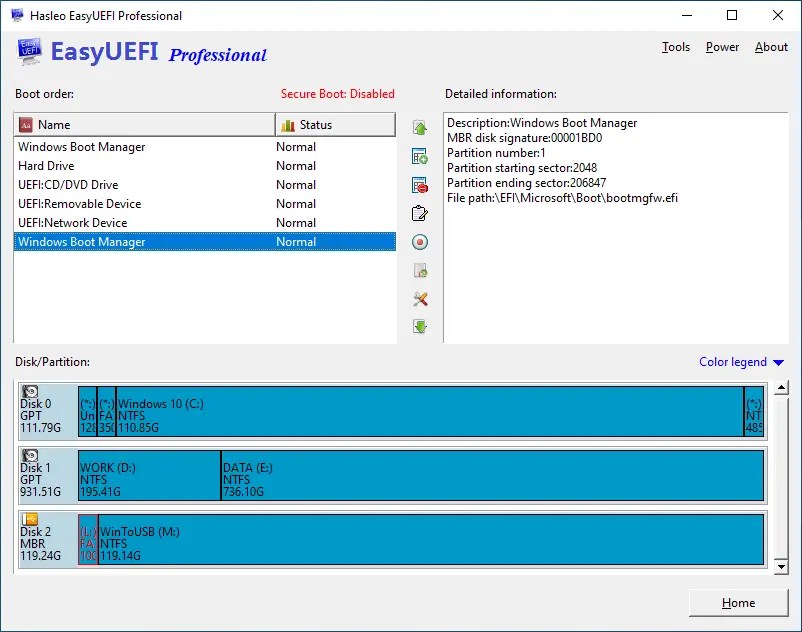802x632 pixels.
Task: Click the Disk 2 USB drive icon
Action: [30, 520]
